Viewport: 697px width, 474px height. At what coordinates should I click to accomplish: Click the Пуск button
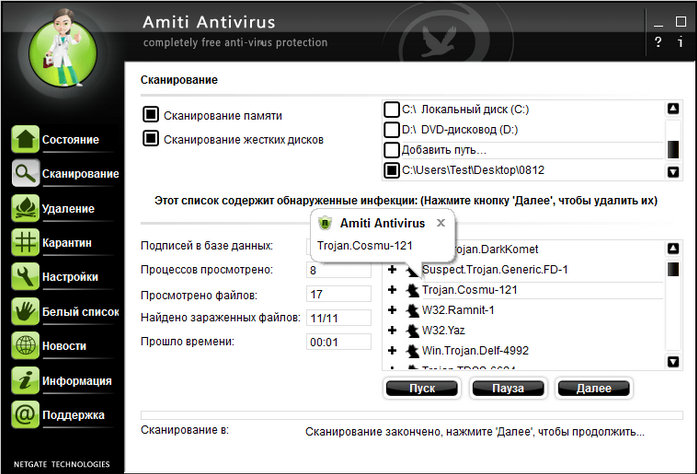click(x=422, y=388)
